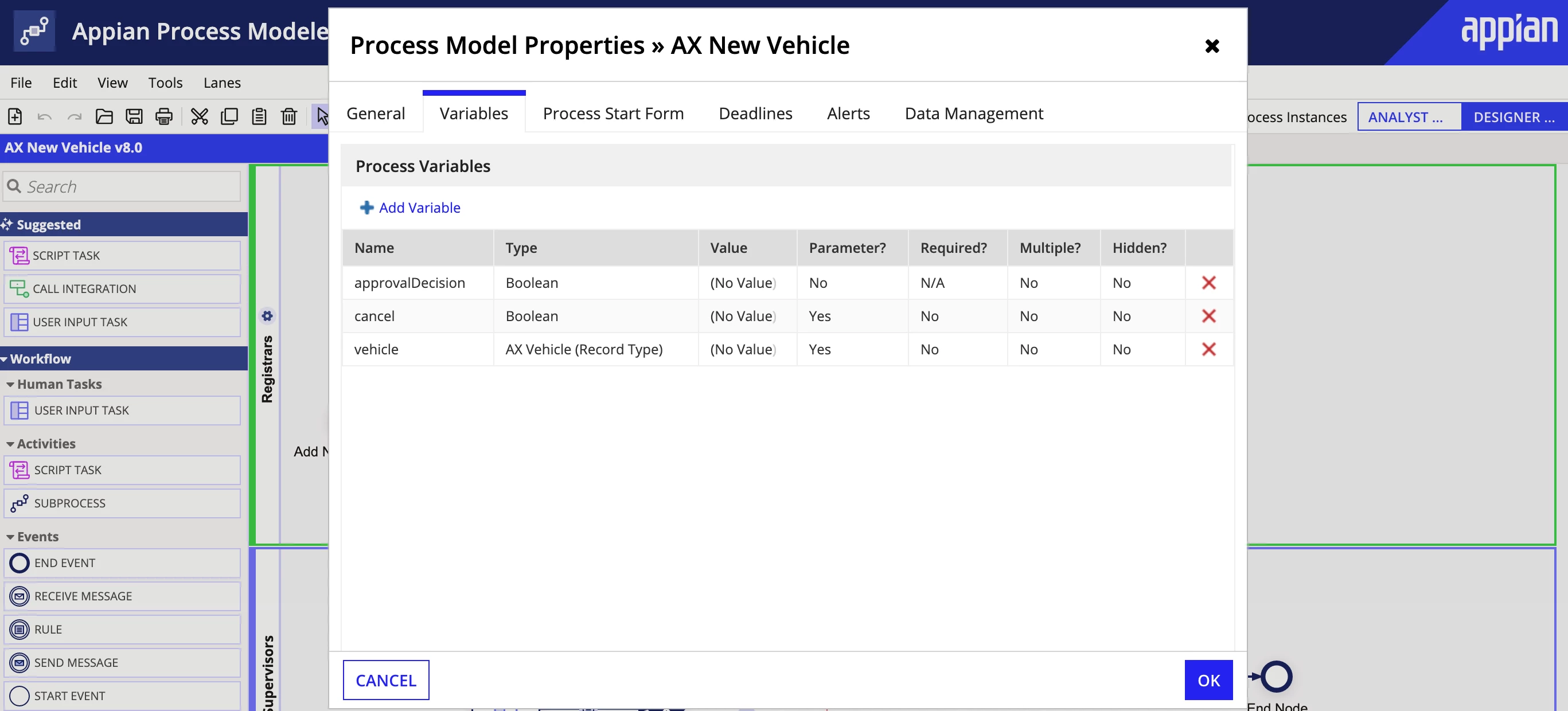Click the Undo toolbar icon

[x=44, y=116]
